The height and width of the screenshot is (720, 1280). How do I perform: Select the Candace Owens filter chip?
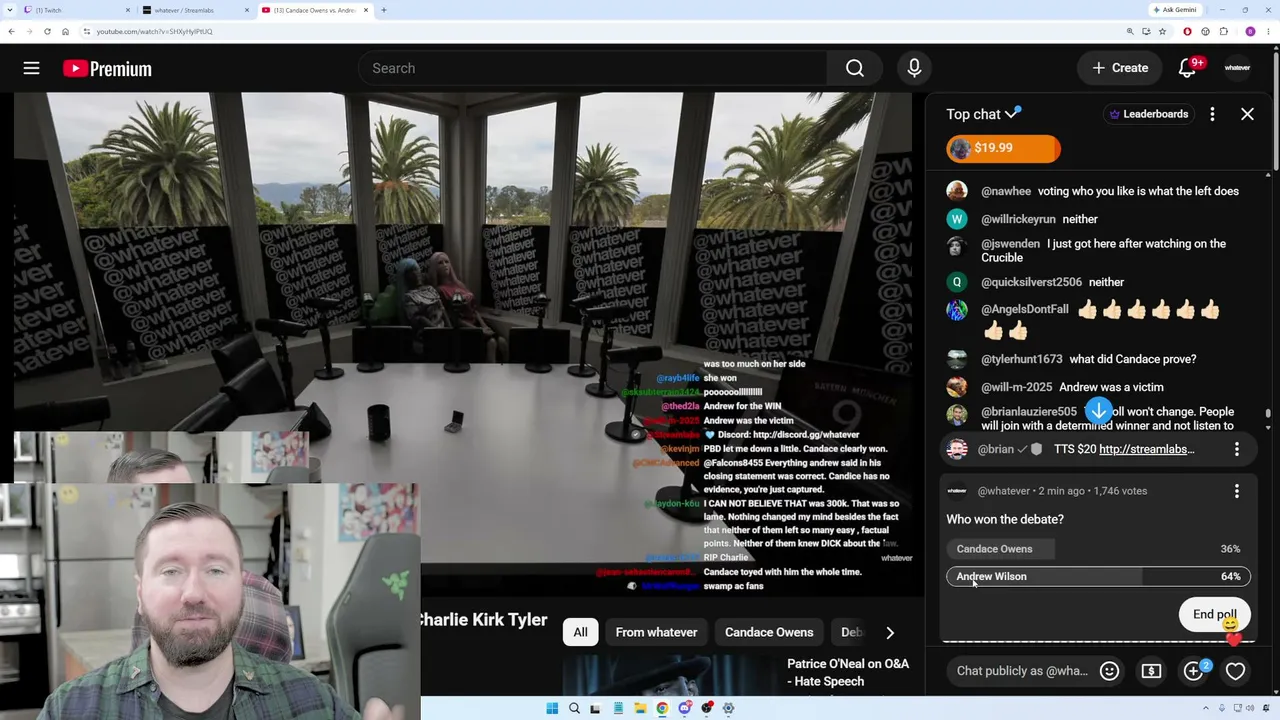tap(769, 632)
